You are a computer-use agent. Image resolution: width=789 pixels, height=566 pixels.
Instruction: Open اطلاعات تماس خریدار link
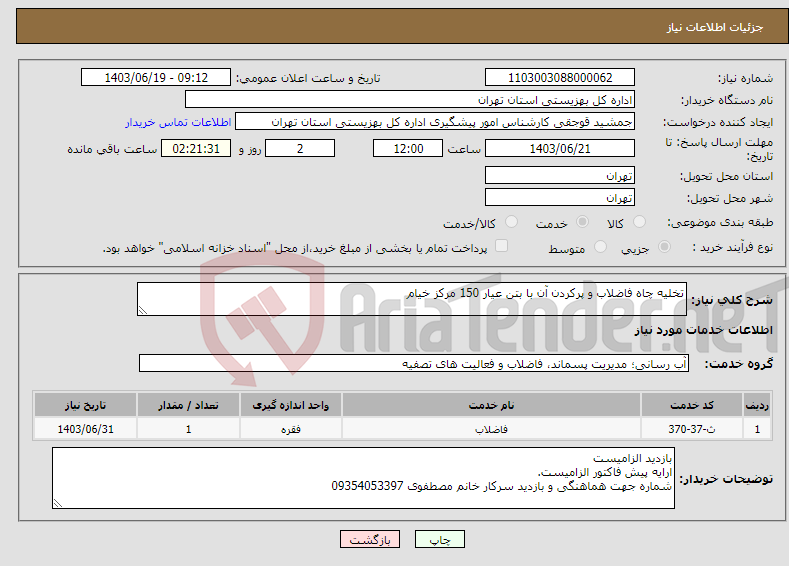tap(178, 122)
